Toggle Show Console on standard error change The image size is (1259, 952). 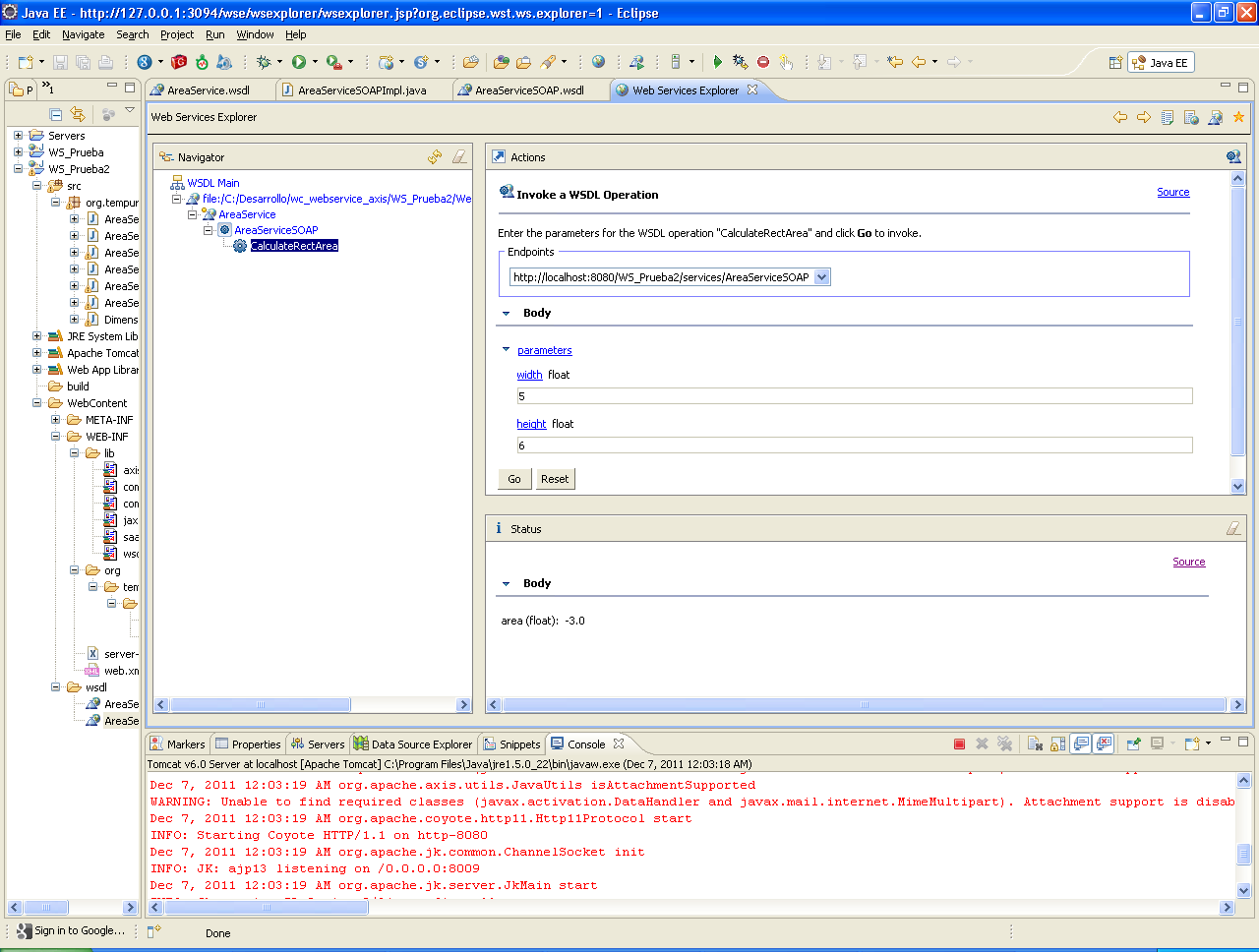[1104, 744]
